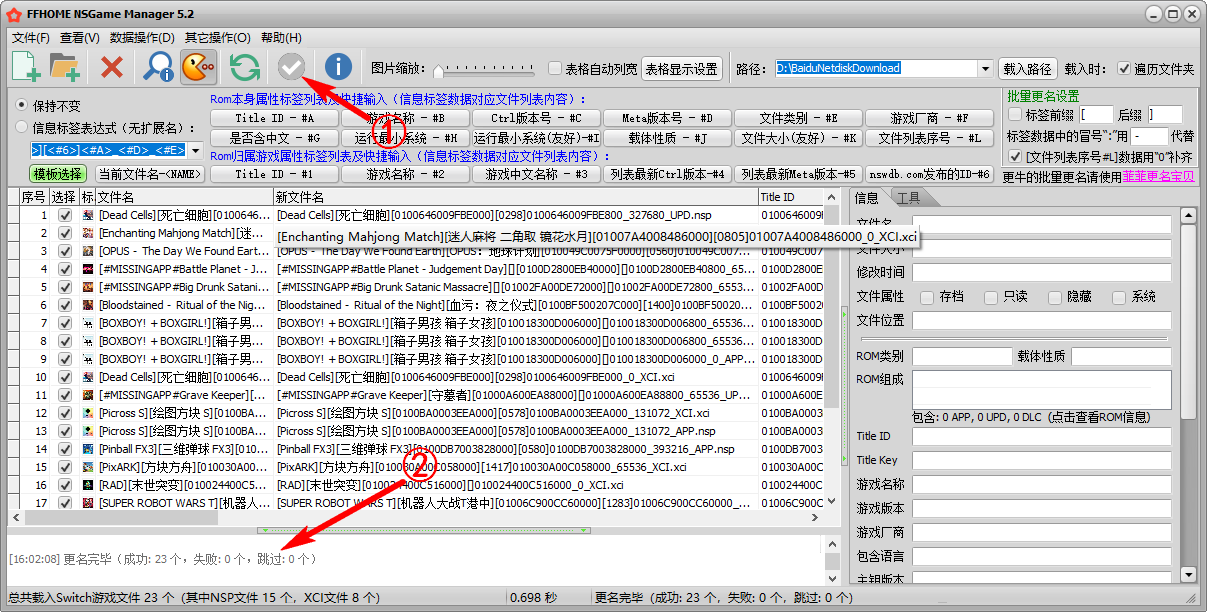The width and height of the screenshot is (1207, 612).
Task: Toggle '表格自动列宽' checkbox
Action: (x=555, y=69)
